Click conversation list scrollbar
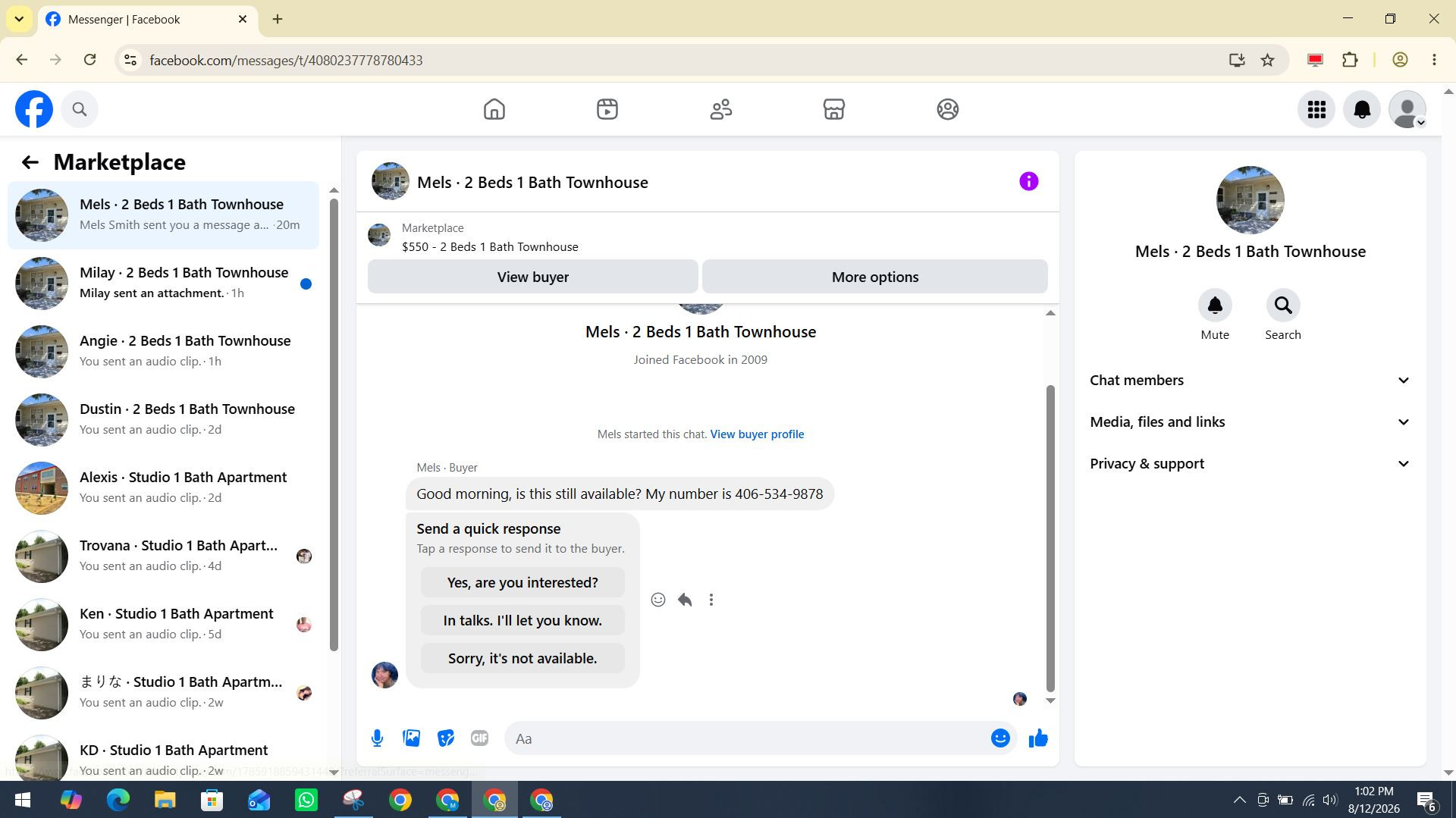This screenshot has width=1456, height=818. tap(334, 425)
